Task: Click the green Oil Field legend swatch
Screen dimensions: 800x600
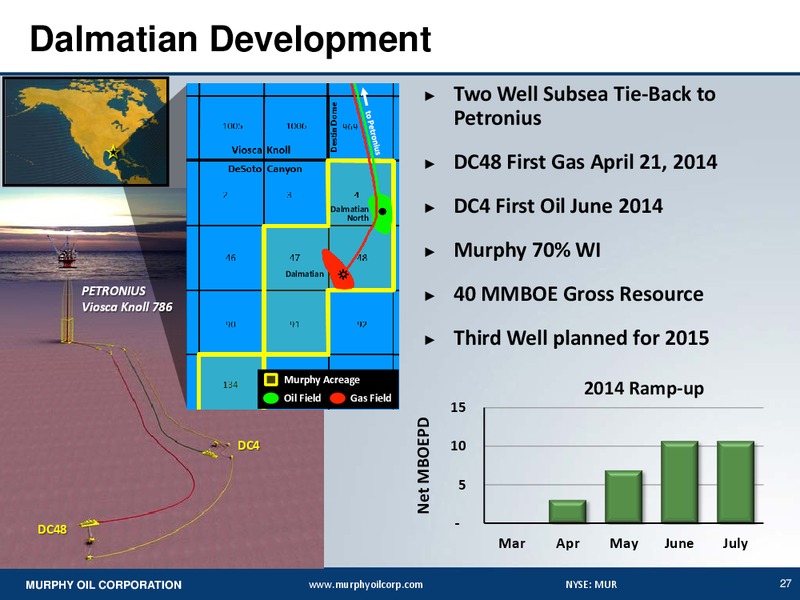Action: (x=270, y=398)
